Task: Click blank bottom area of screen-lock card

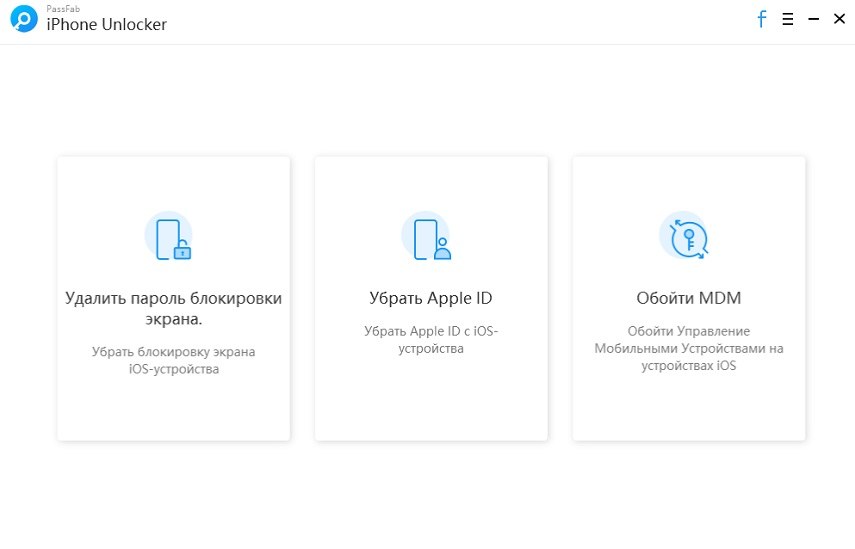Action: 173,410
